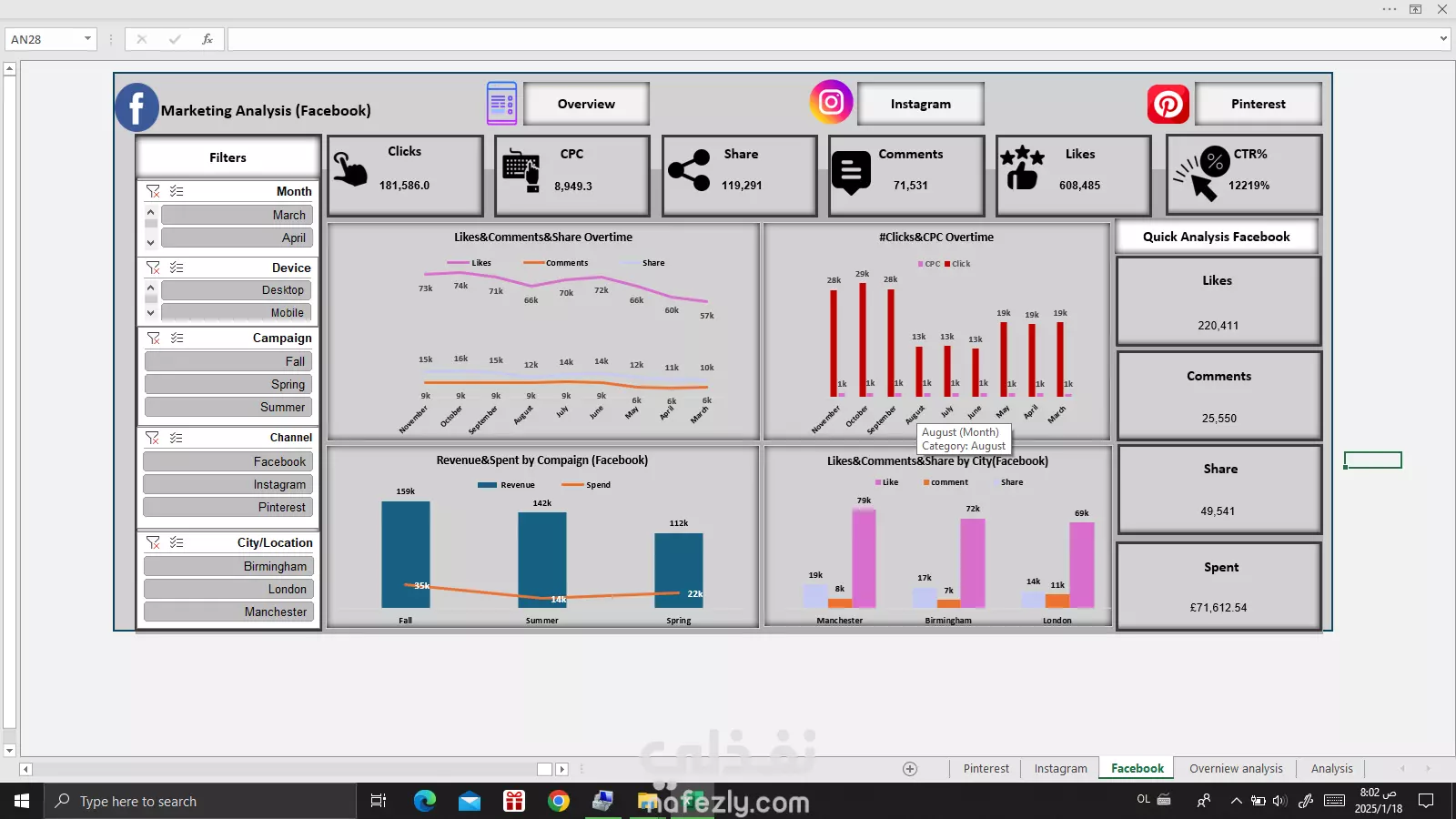Toggle multi-select on the Device slicer
Screen dimensions: 1456x819
pyautogui.click(x=177, y=268)
